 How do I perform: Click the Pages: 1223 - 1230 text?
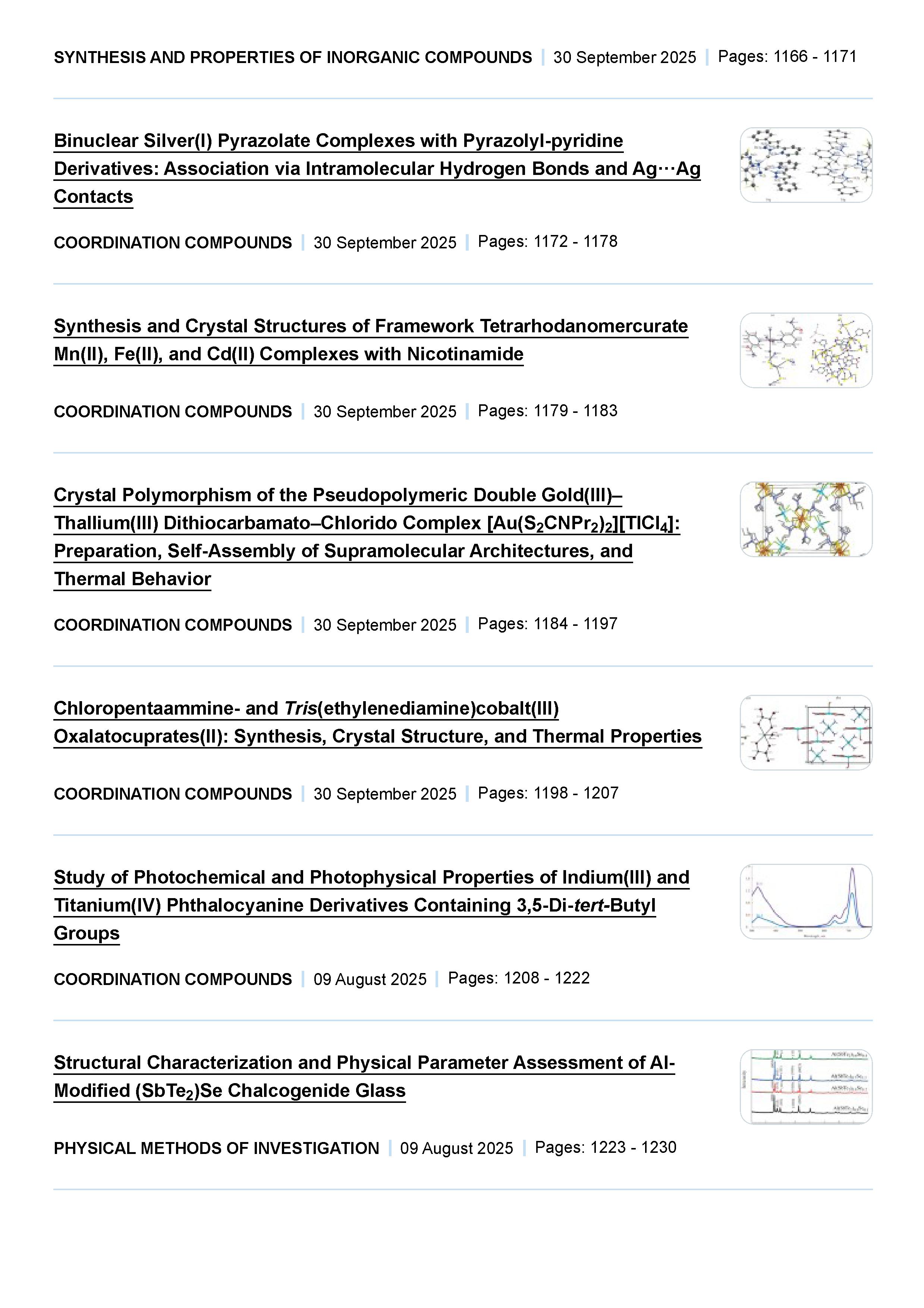(x=606, y=1147)
